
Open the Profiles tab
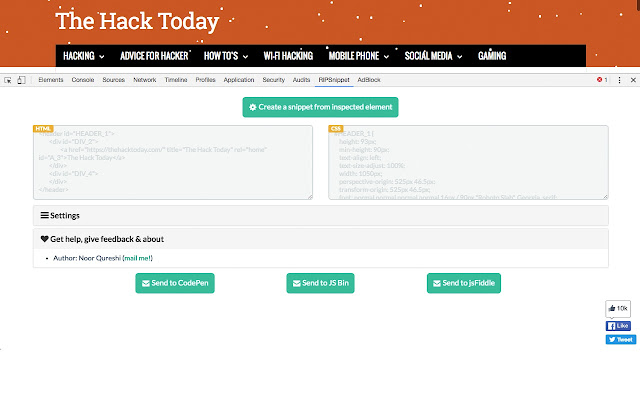coord(205,80)
